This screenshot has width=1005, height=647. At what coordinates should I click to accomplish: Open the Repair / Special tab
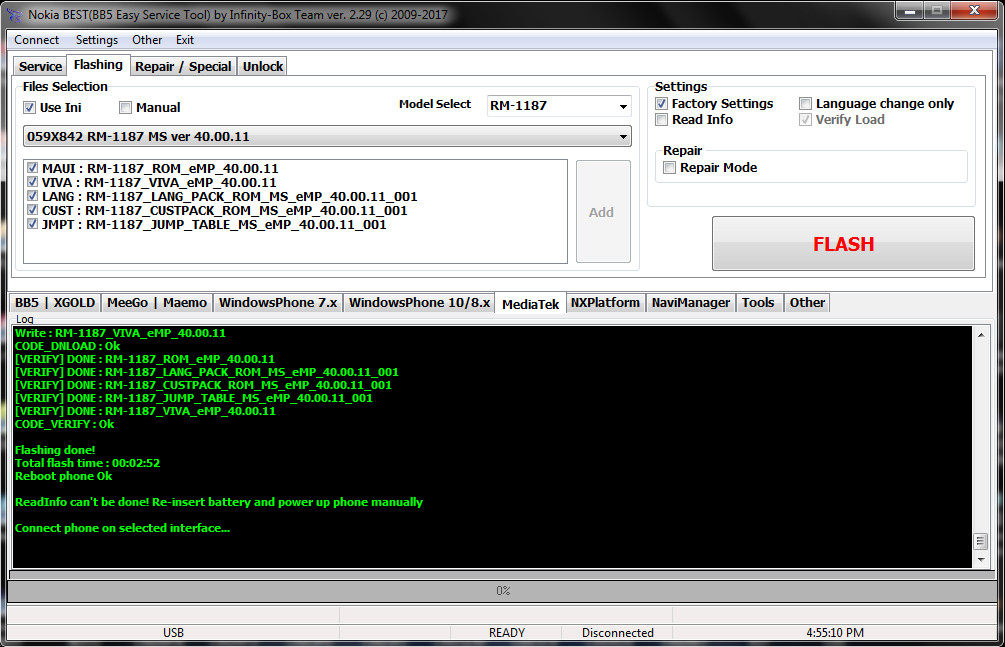pos(183,67)
